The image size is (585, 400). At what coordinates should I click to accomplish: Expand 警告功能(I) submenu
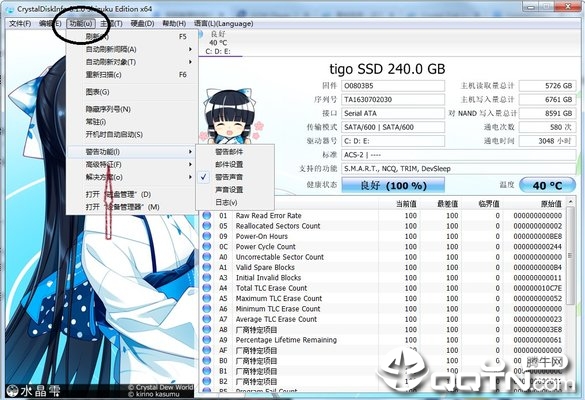click(x=132, y=152)
